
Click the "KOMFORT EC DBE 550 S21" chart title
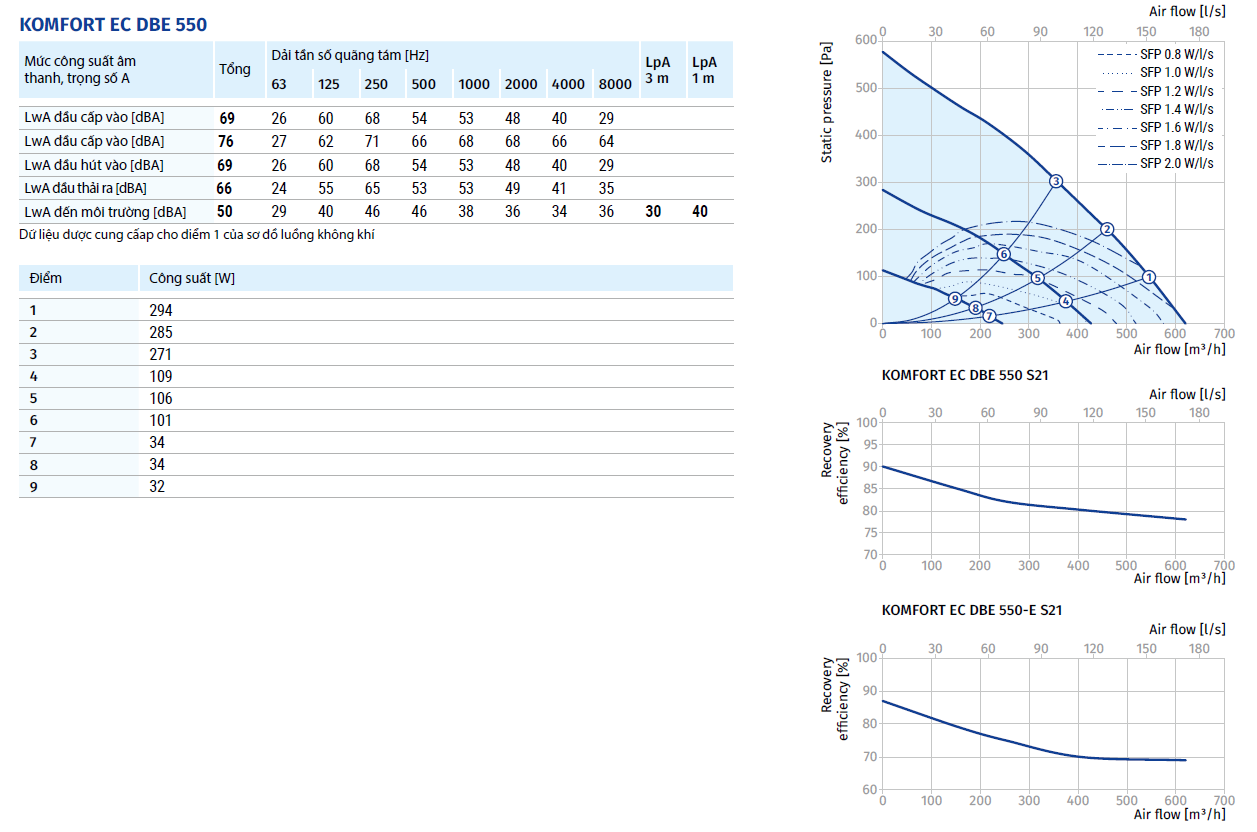tap(965, 375)
